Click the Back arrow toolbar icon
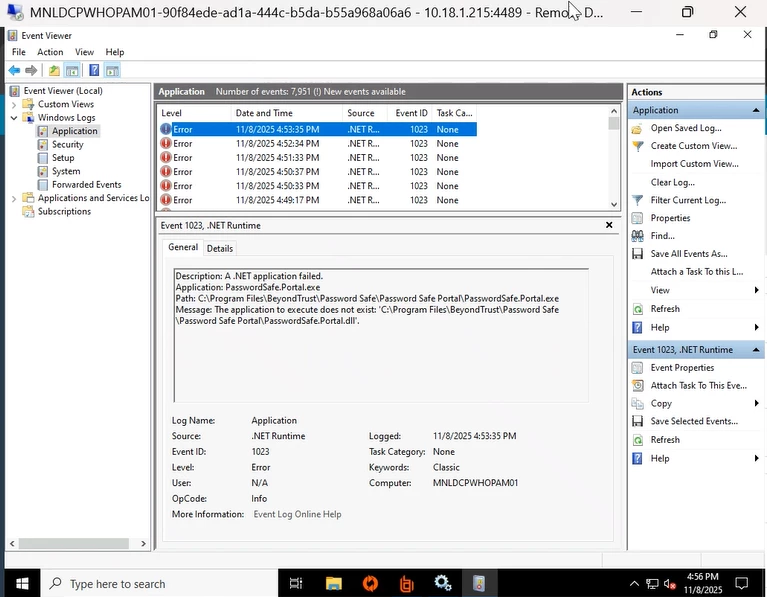 pos(14,70)
